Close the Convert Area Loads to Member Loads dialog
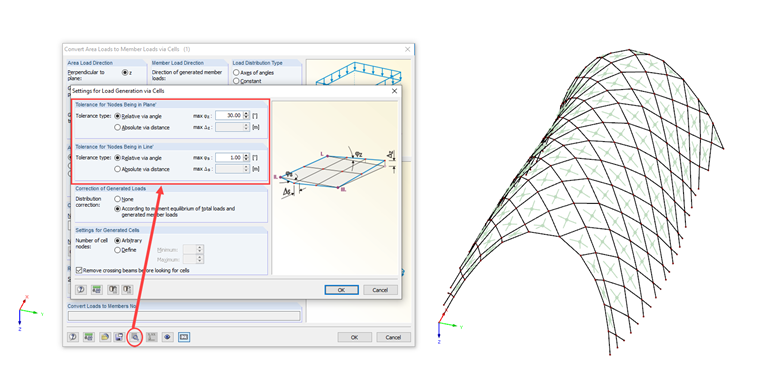This screenshot has height=374, width=760. pyautogui.click(x=408, y=49)
